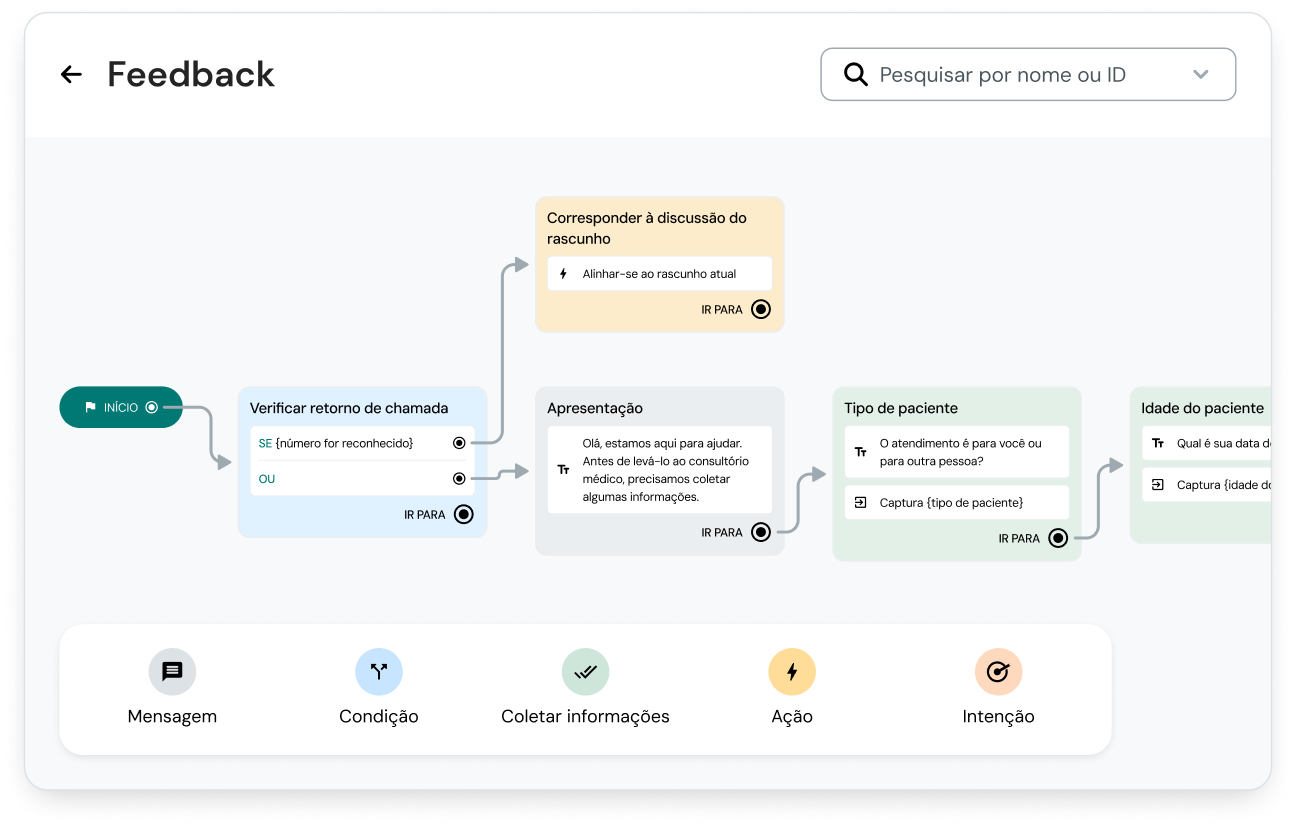Click the lightning bolt icon in 'Alinhar-se ao rascunho atual'
This screenshot has width=1296, height=827.
click(563, 274)
